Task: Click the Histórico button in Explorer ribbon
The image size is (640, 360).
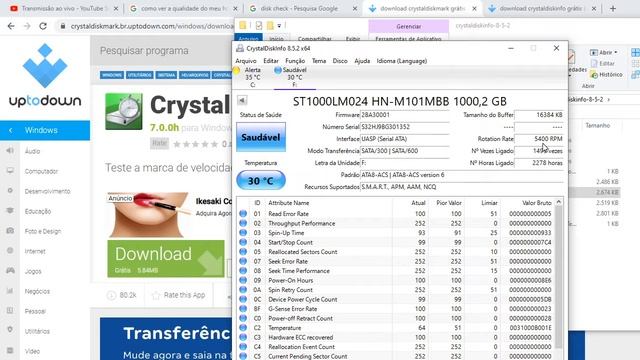Action: coord(606,75)
